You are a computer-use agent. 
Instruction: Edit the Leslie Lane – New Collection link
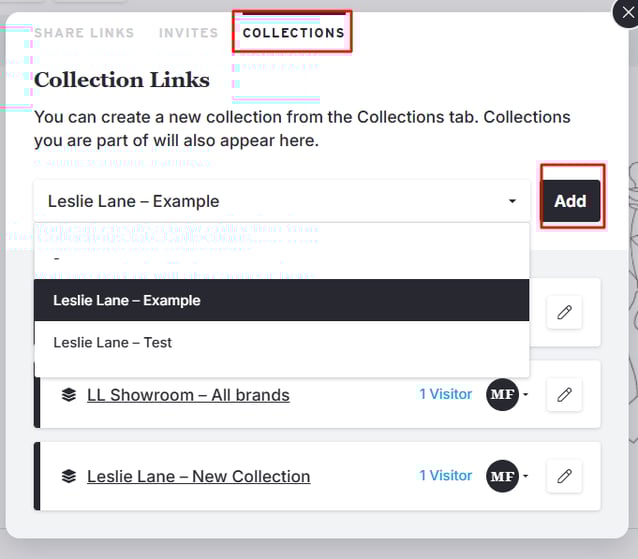point(564,476)
